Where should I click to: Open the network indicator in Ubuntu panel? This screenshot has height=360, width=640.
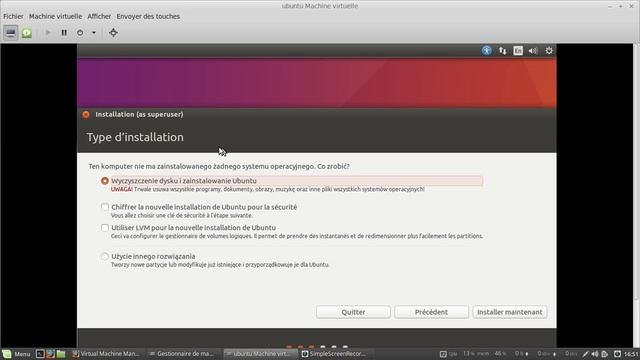click(x=502, y=51)
